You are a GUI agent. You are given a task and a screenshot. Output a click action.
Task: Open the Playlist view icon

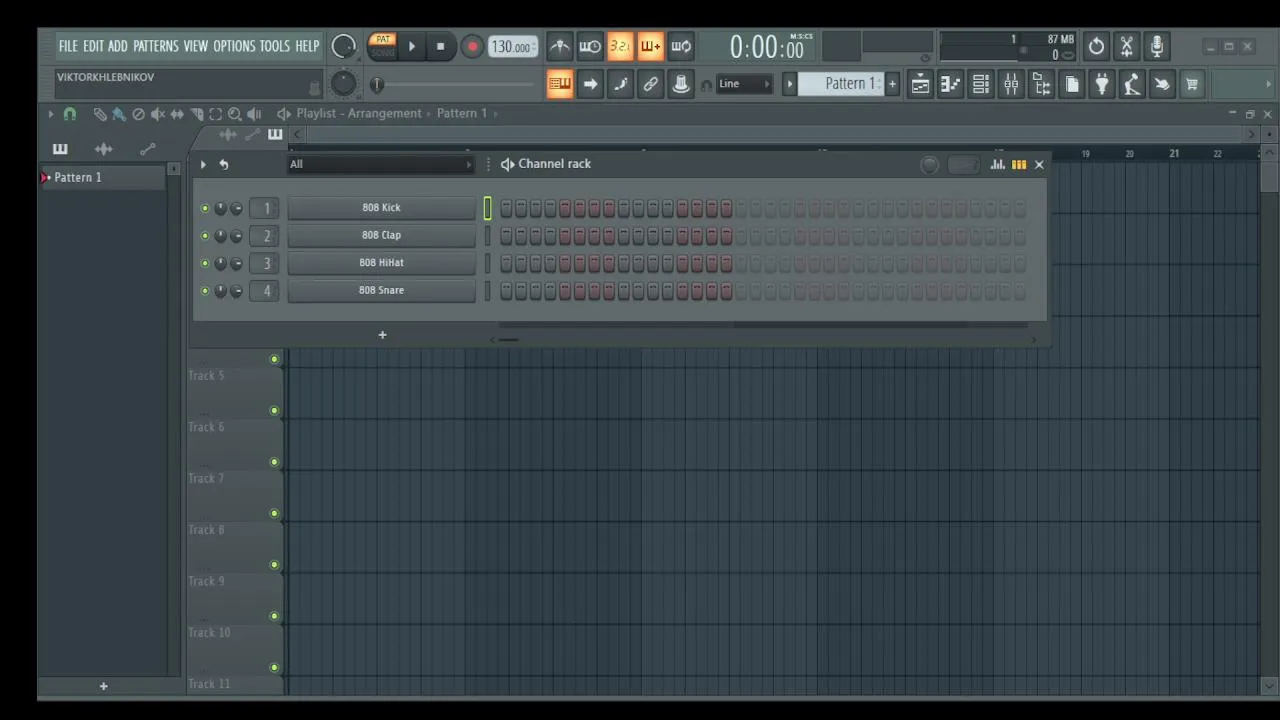coord(920,84)
